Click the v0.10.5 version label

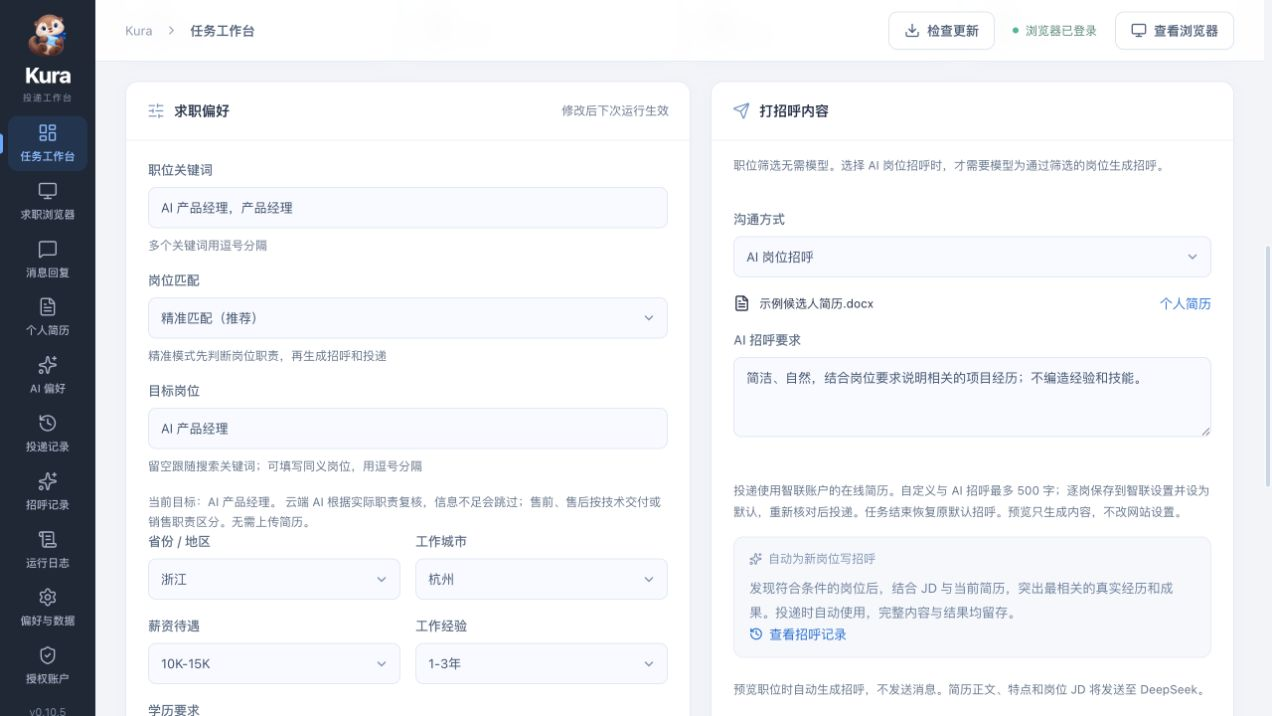tap(47, 710)
